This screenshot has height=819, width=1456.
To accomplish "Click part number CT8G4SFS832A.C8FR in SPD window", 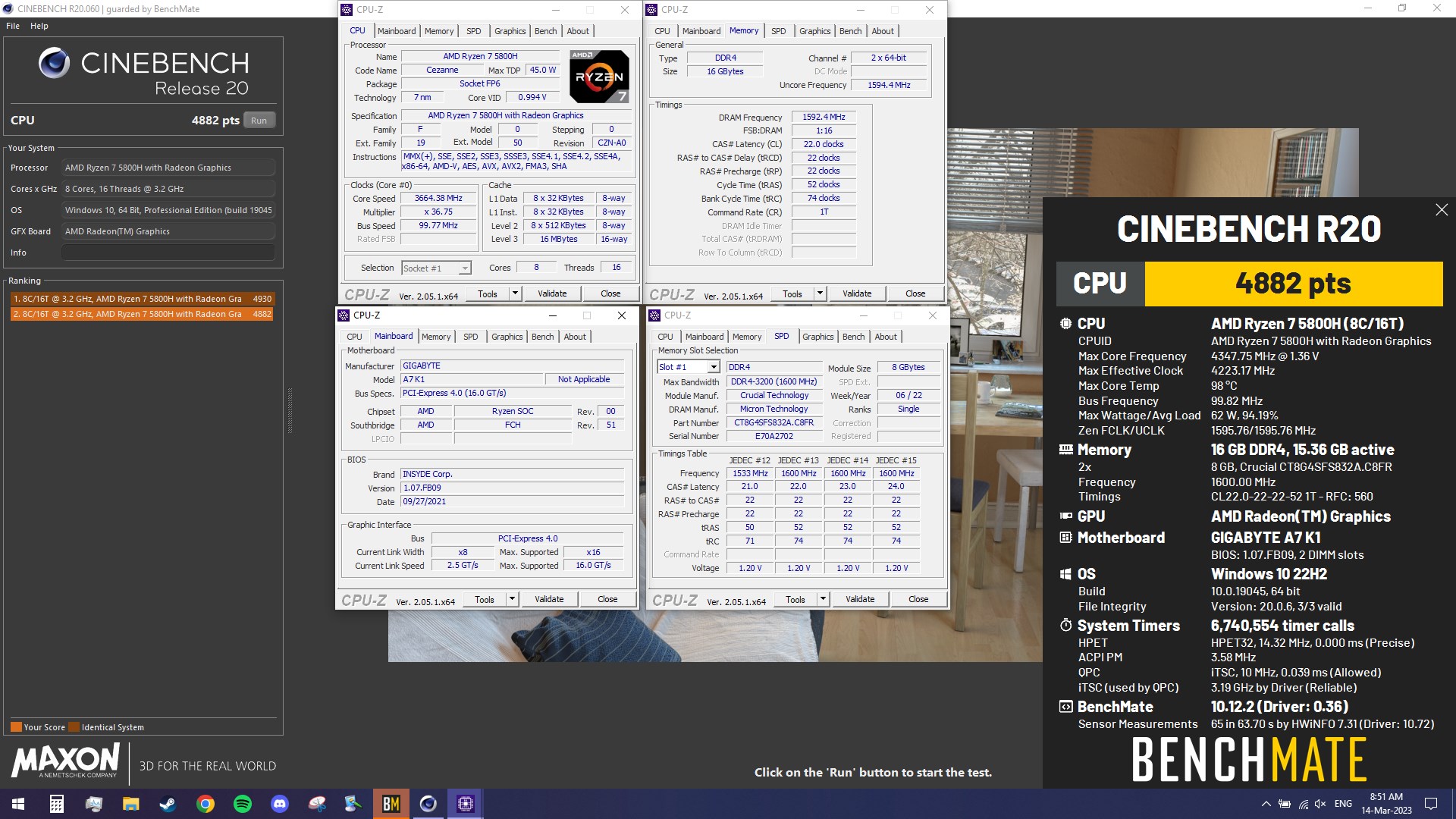I will tap(774, 422).
